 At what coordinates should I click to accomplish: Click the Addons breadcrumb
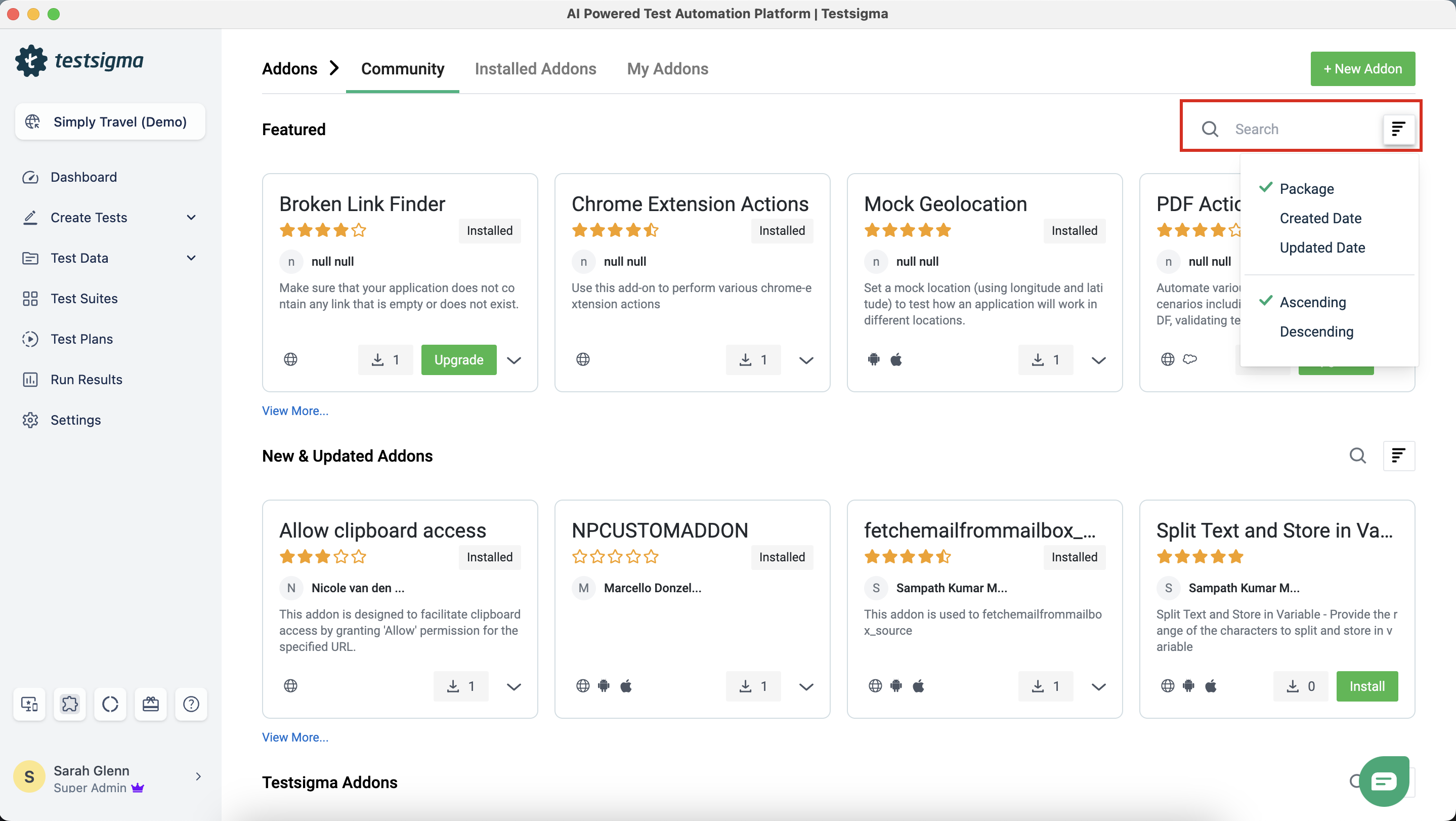289,69
